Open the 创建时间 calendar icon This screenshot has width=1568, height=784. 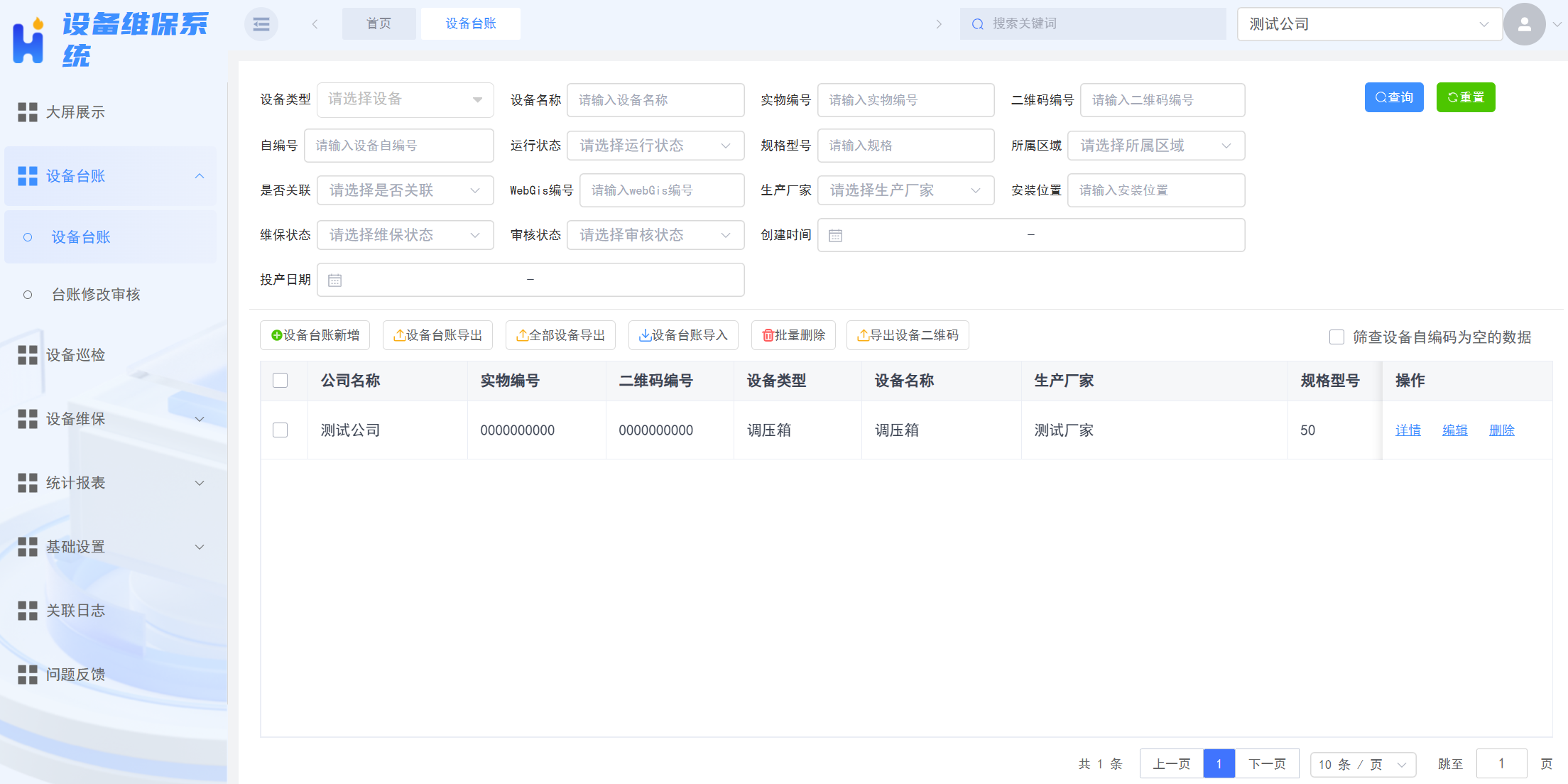(835, 235)
